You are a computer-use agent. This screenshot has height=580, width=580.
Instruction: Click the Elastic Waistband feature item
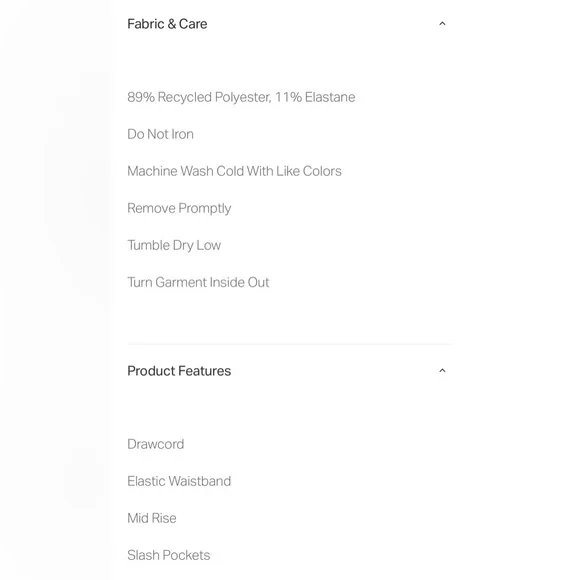(x=179, y=481)
